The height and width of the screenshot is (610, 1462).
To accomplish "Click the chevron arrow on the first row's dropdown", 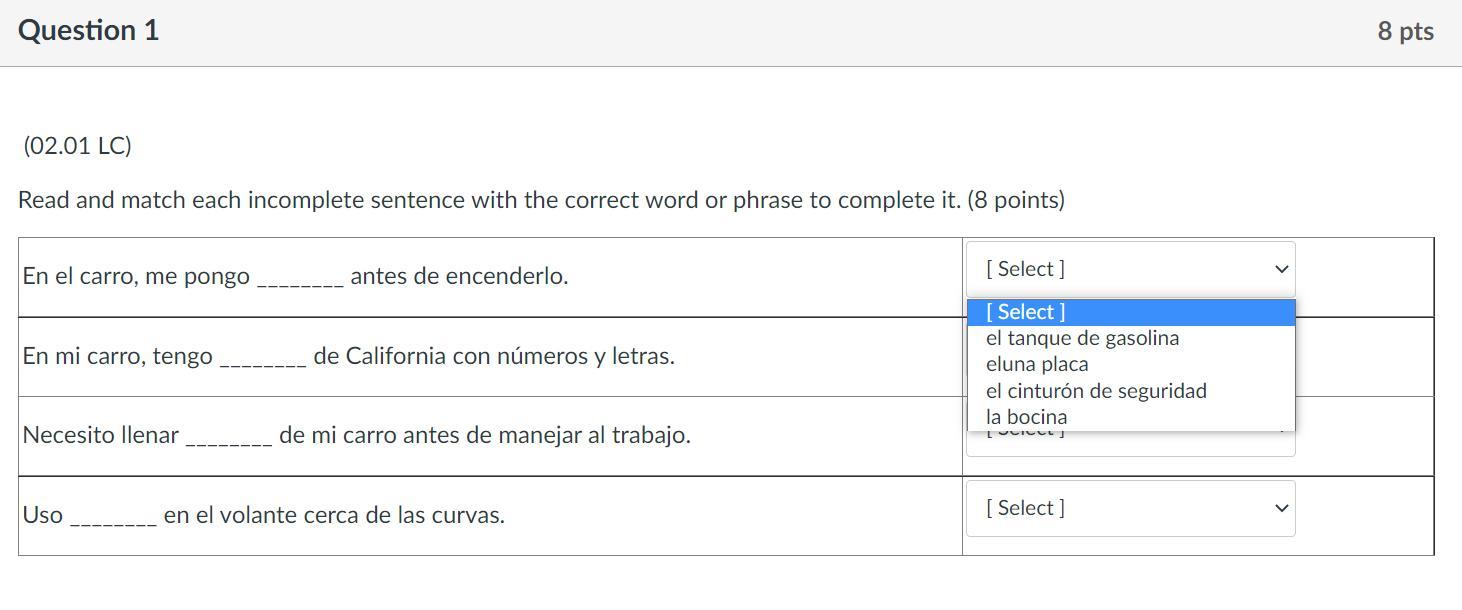I will (1281, 269).
